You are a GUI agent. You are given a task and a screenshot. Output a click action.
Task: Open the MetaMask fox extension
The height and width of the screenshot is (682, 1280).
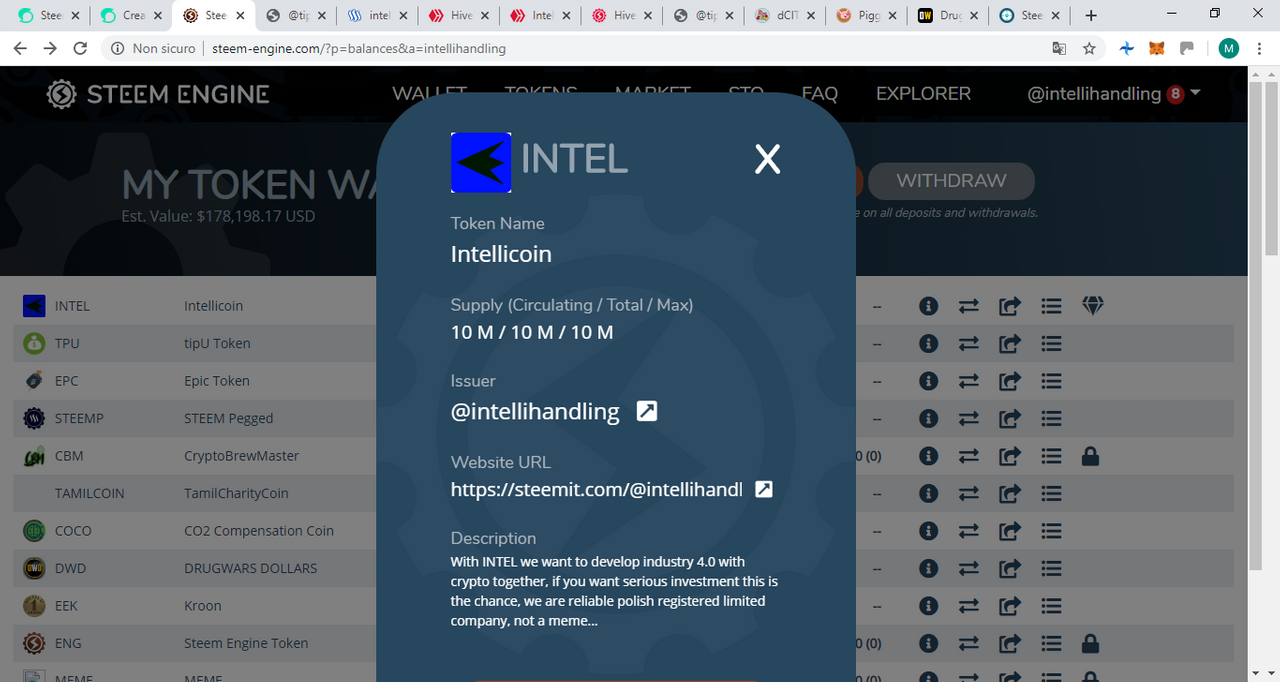[x=1156, y=48]
